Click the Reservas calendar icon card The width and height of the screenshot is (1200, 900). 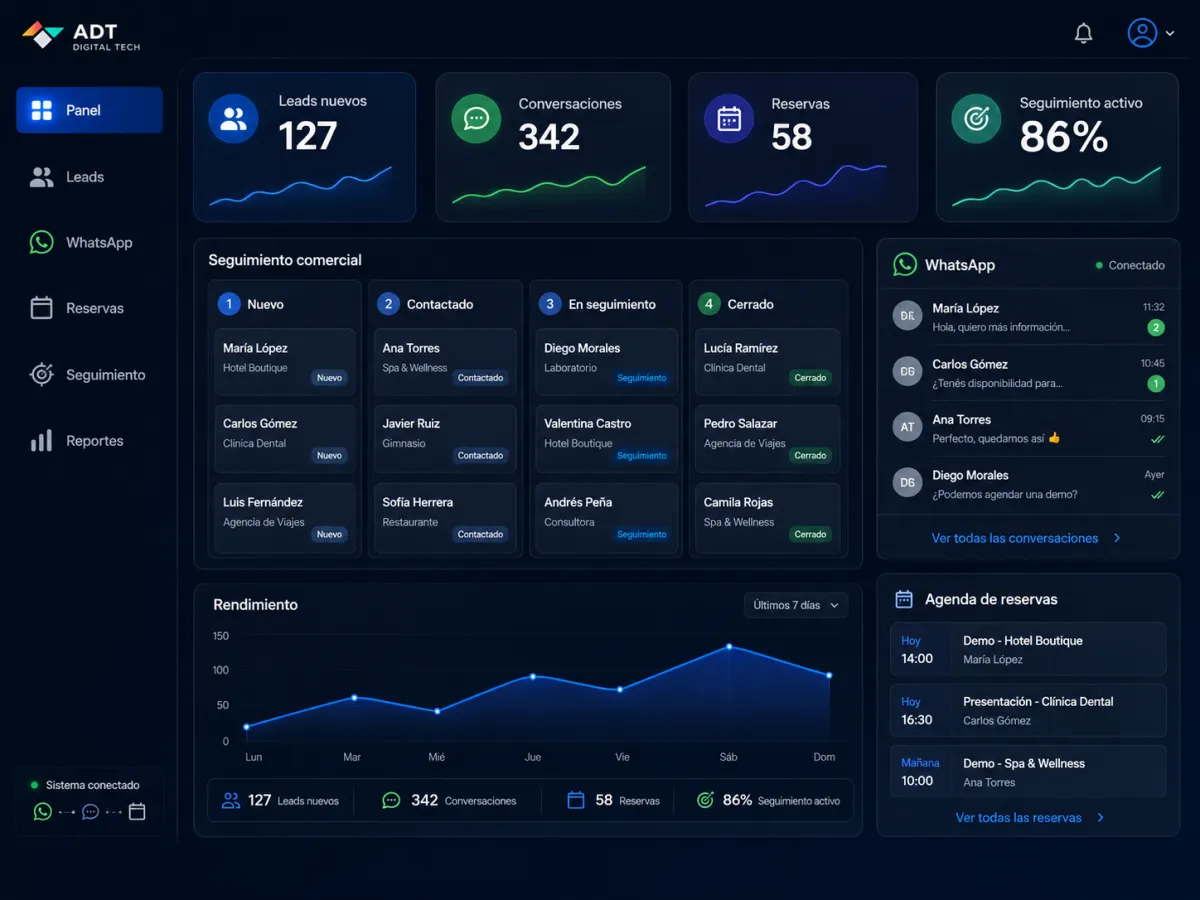(x=729, y=119)
